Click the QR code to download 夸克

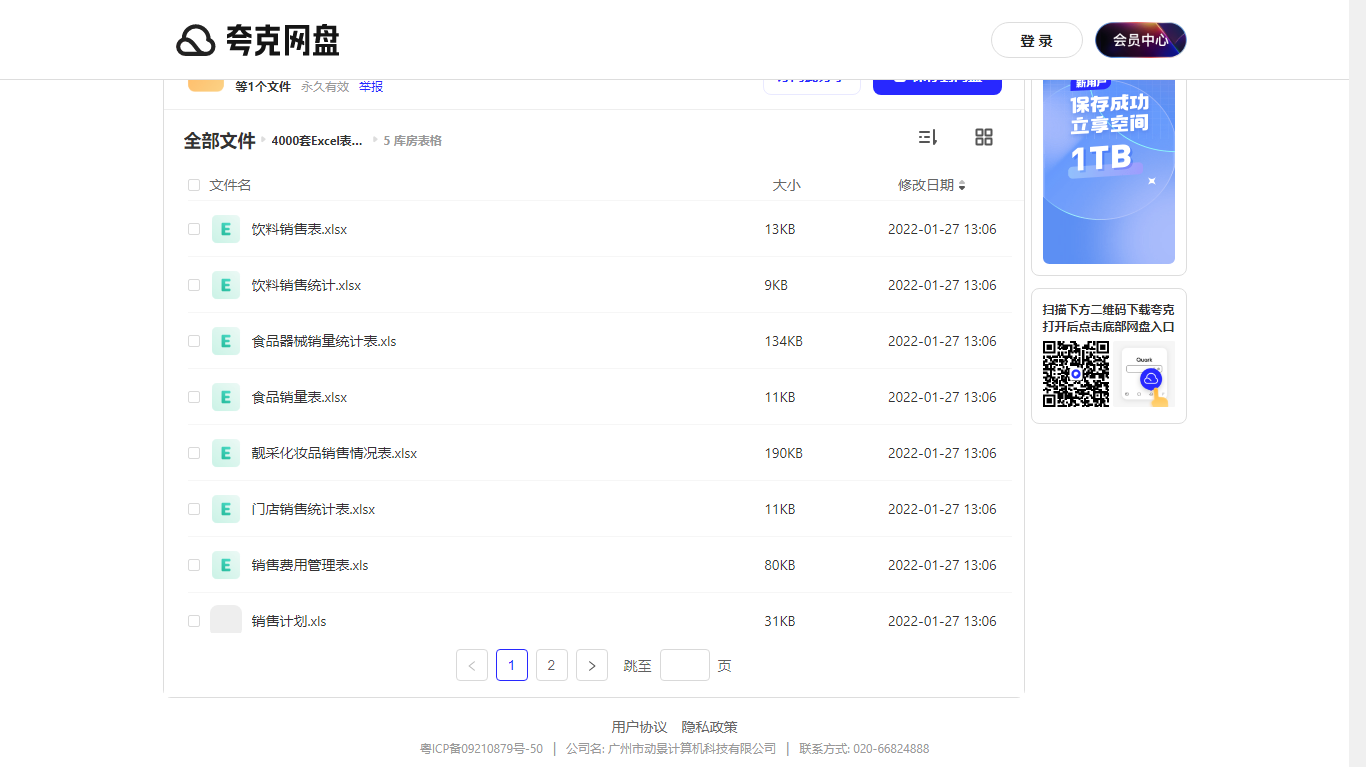point(1076,375)
